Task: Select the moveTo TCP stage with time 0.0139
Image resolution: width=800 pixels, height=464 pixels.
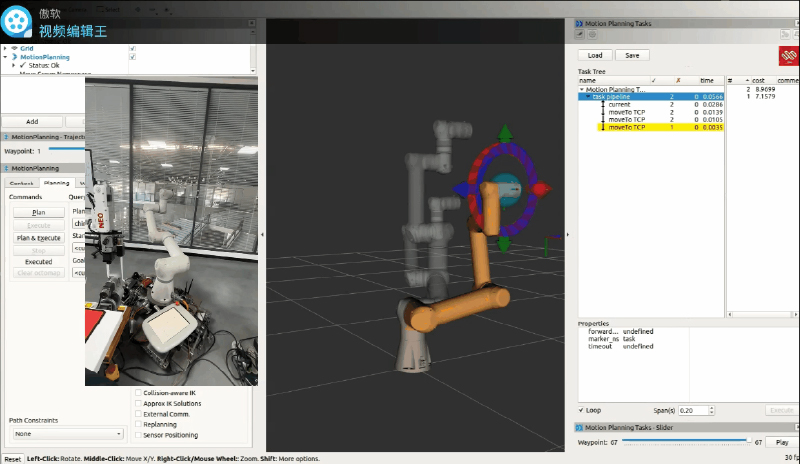Action: click(651, 112)
